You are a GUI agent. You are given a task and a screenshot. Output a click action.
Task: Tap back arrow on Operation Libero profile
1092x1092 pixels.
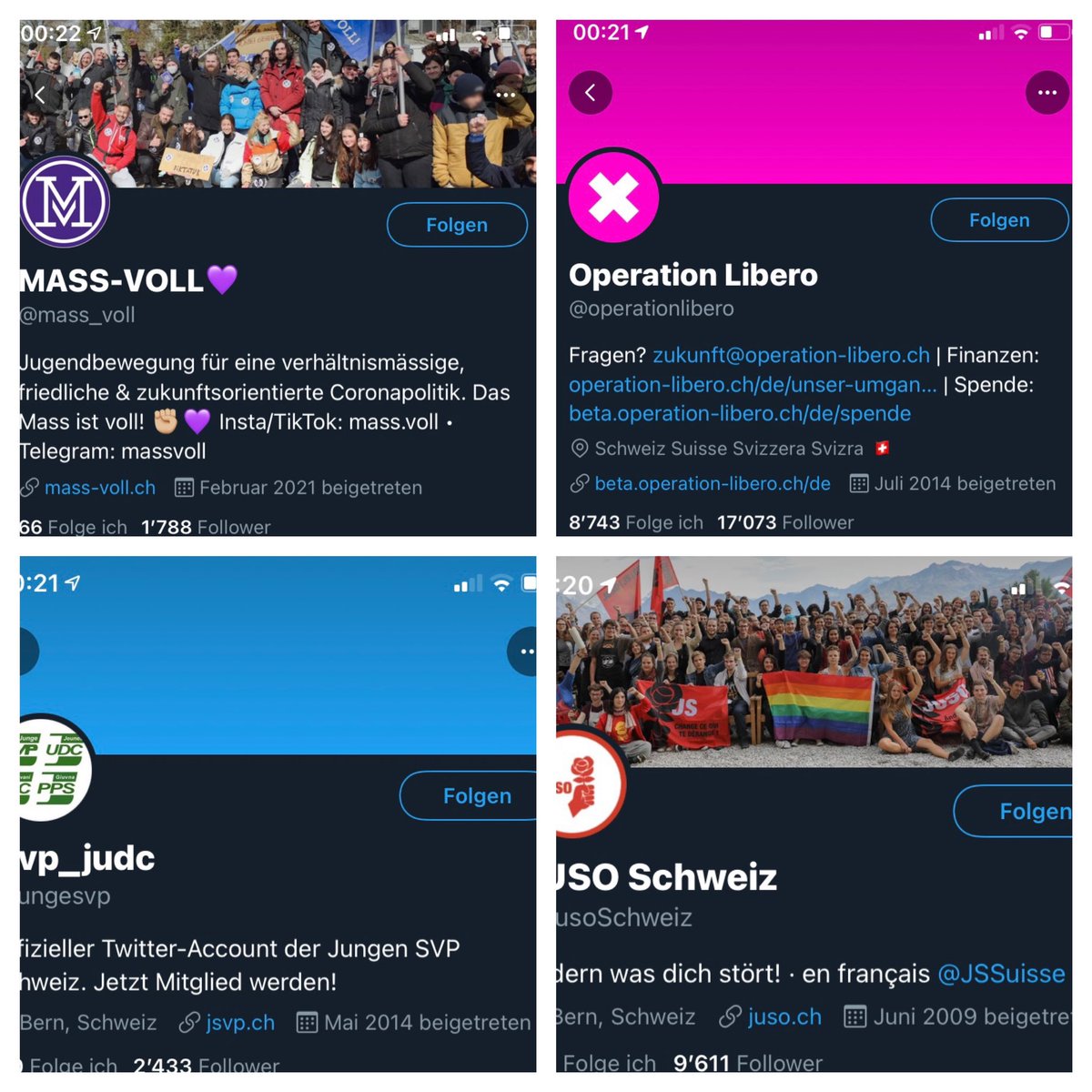coord(591,93)
